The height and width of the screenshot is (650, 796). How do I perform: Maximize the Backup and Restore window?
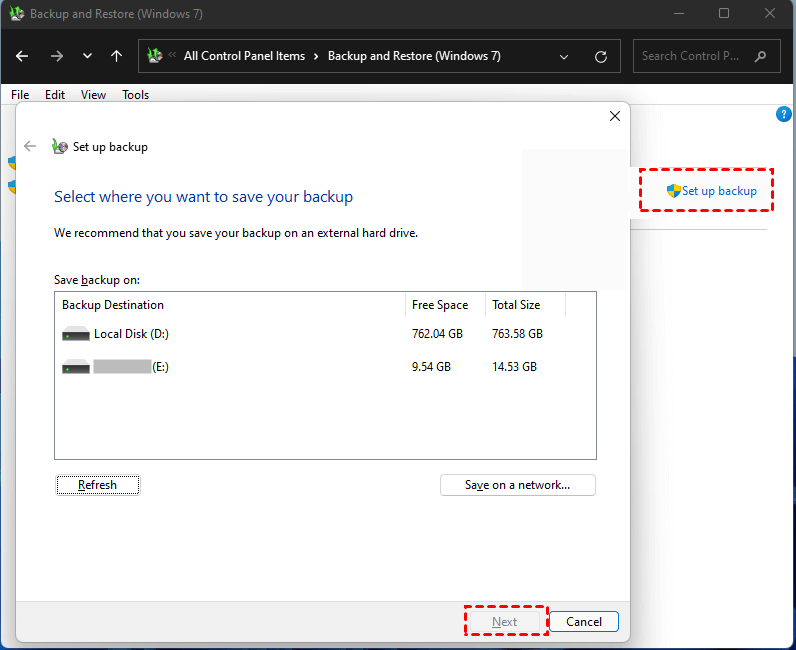point(724,13)
